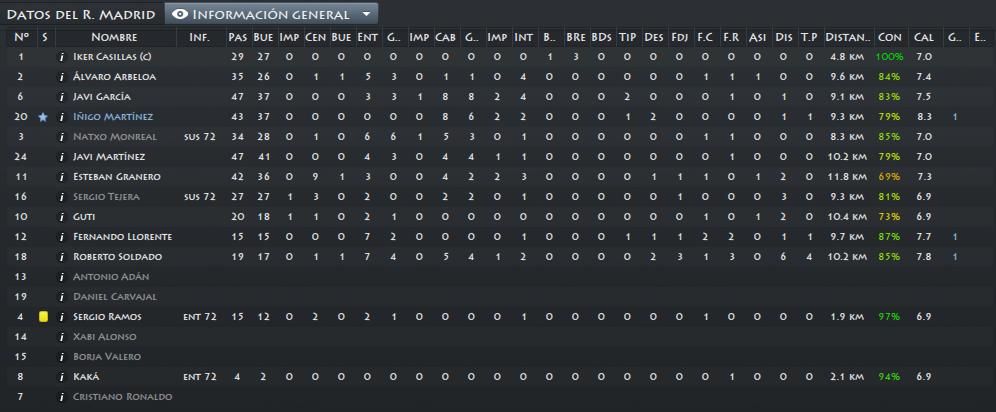Sort by Nº shirt number column

point(22,37)
